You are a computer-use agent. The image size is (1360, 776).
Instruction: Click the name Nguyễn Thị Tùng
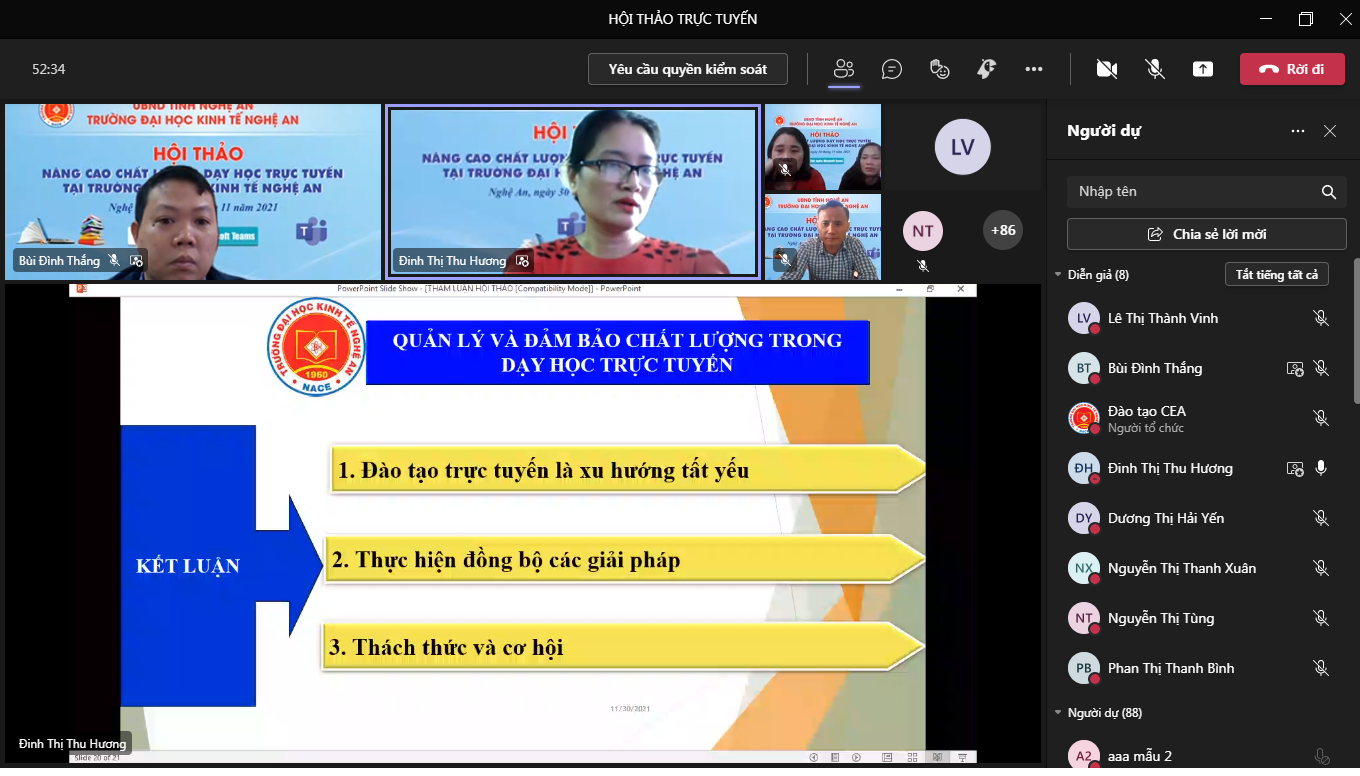(x=1161, y=618)
